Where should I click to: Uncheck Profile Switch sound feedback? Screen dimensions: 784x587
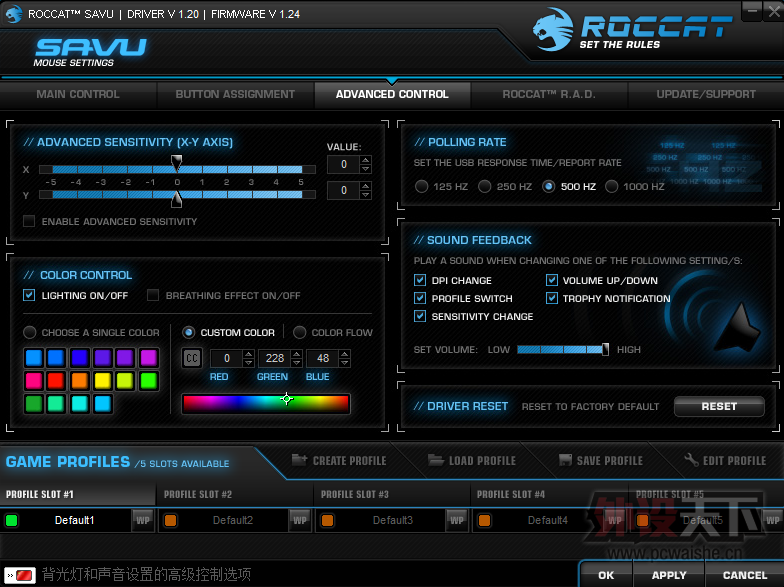(x=420, y=298)
